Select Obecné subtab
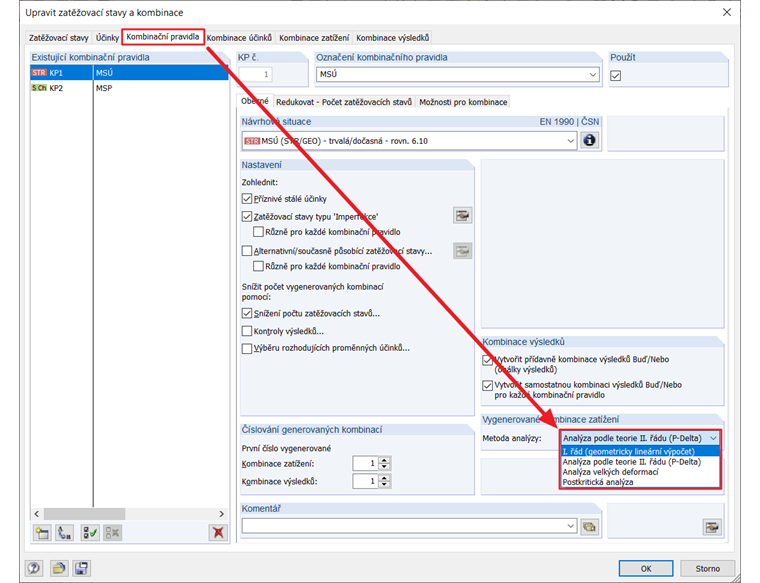This screenshot has width=760, height=583. coord(255,101)
